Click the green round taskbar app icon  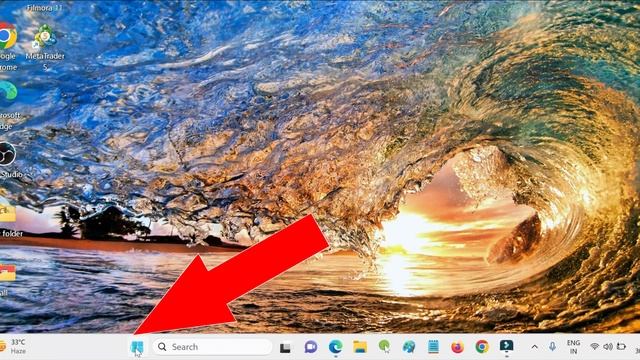click(x=384, y=347)
